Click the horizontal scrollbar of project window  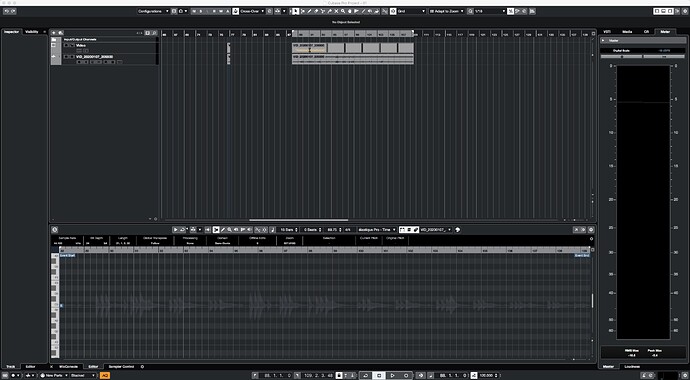pyautogui.click(x=298, y=219)
